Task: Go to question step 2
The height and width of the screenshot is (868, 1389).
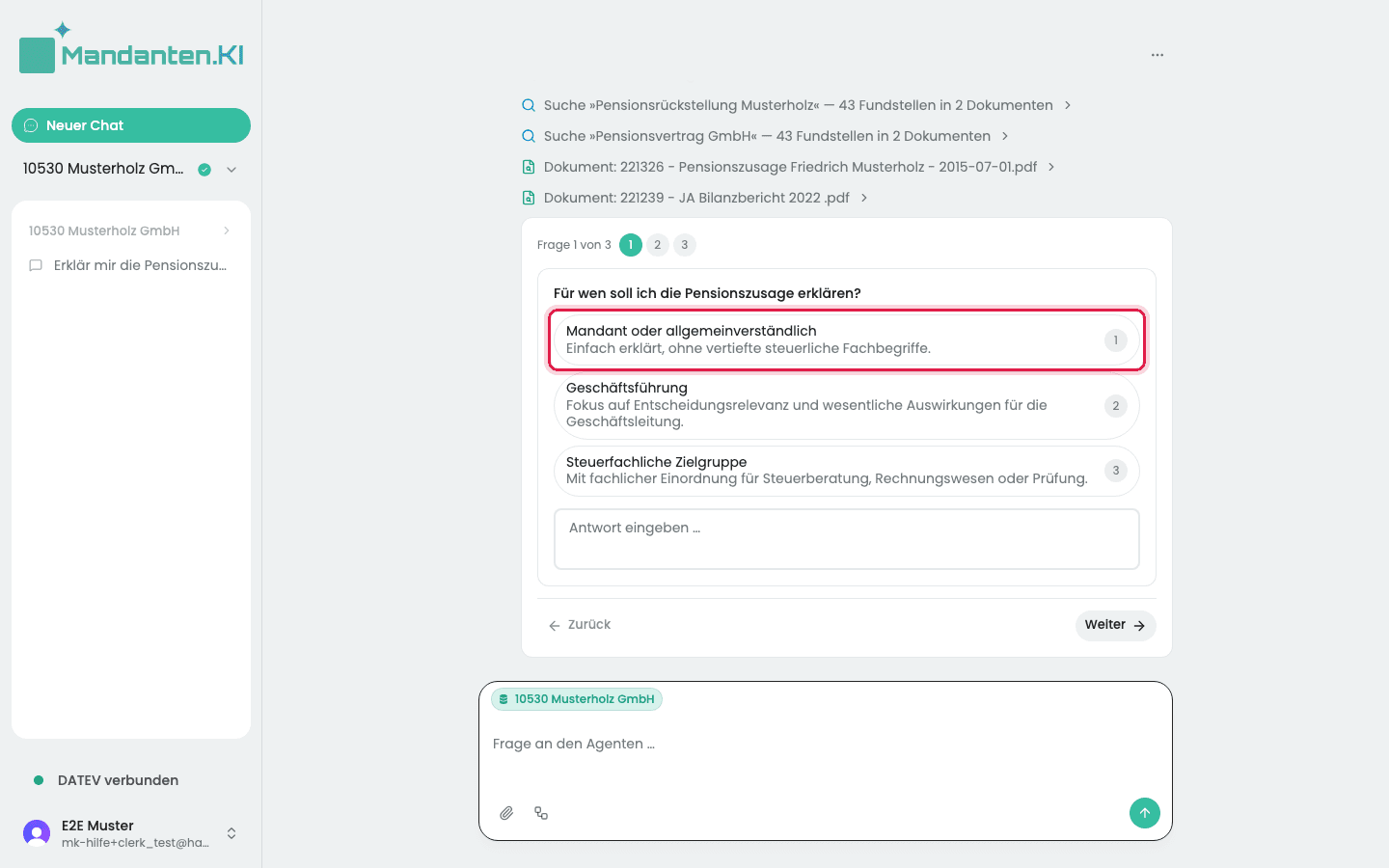Action: pos(658,245)
